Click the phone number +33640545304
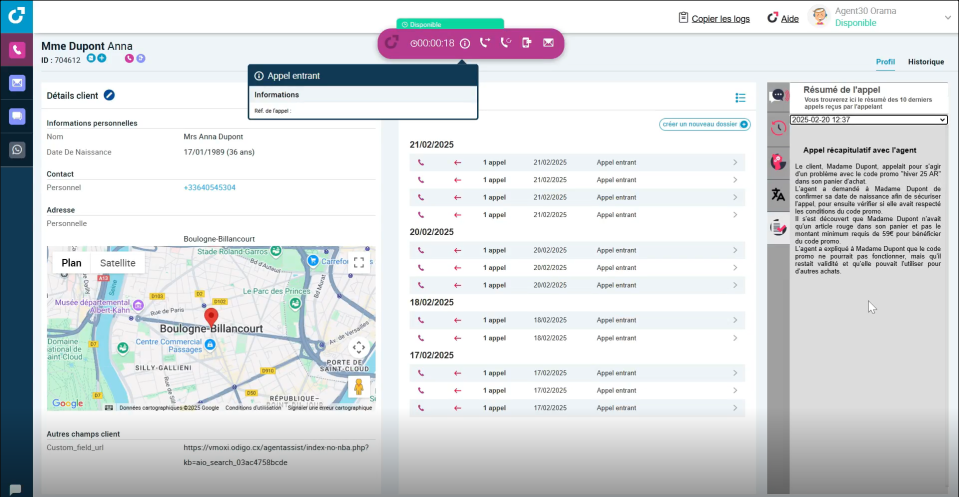 coord(211,187)
